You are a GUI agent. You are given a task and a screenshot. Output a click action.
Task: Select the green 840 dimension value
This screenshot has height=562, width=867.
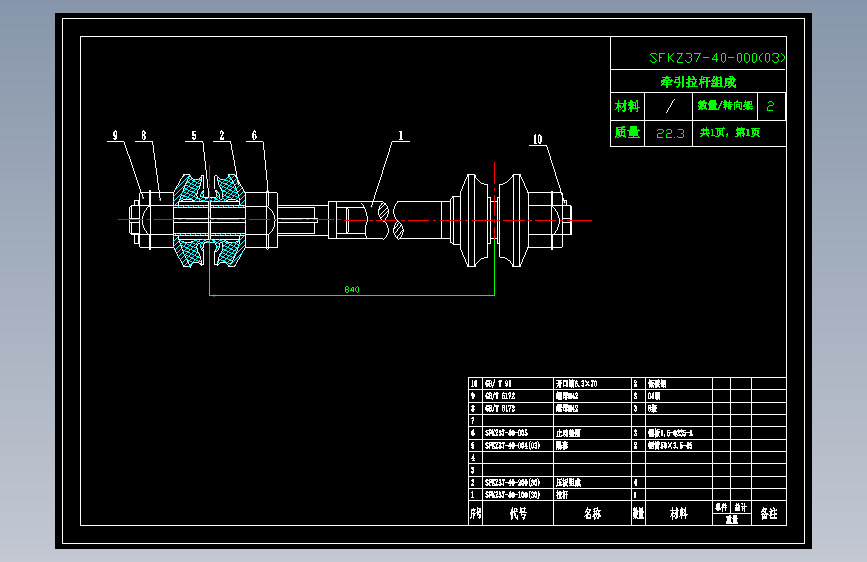pos(352,289)
